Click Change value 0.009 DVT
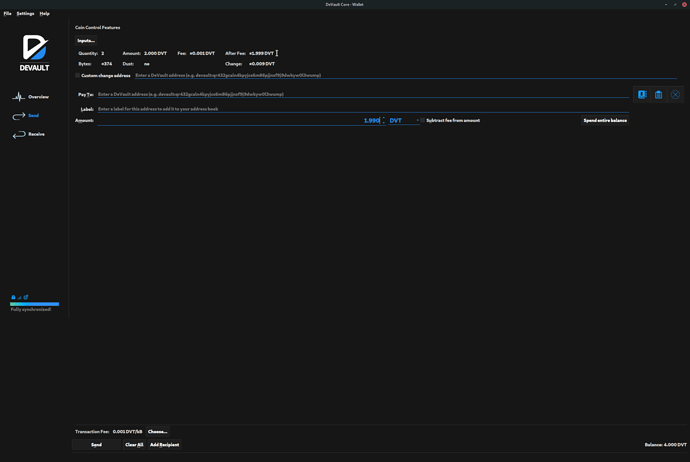This screenshot has height=462, width=690. tap(262, 64)
